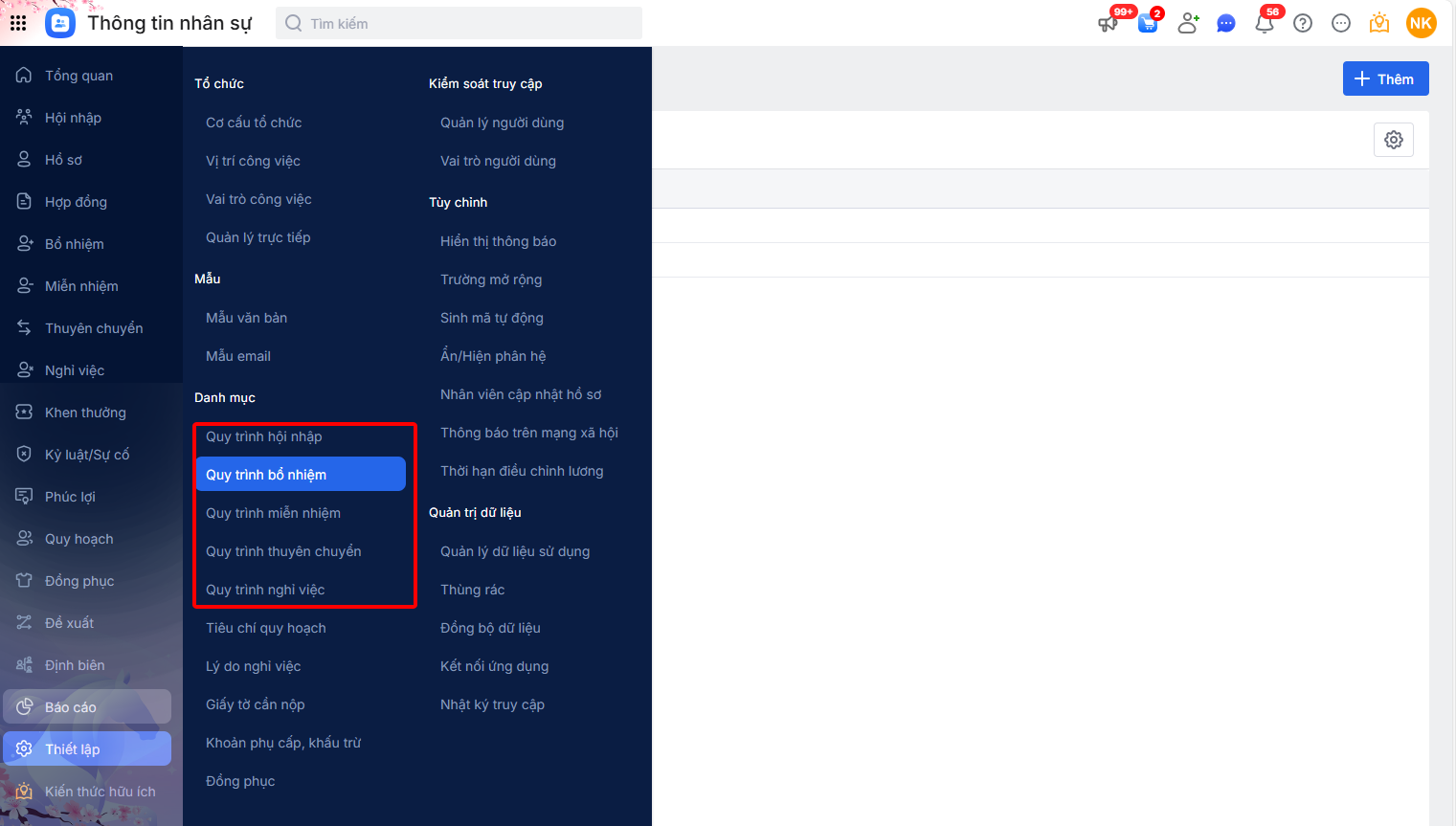Open Nhân viên cập nhật hồ sơ
The image size is (1456, 826).
(x=521, y=394)
